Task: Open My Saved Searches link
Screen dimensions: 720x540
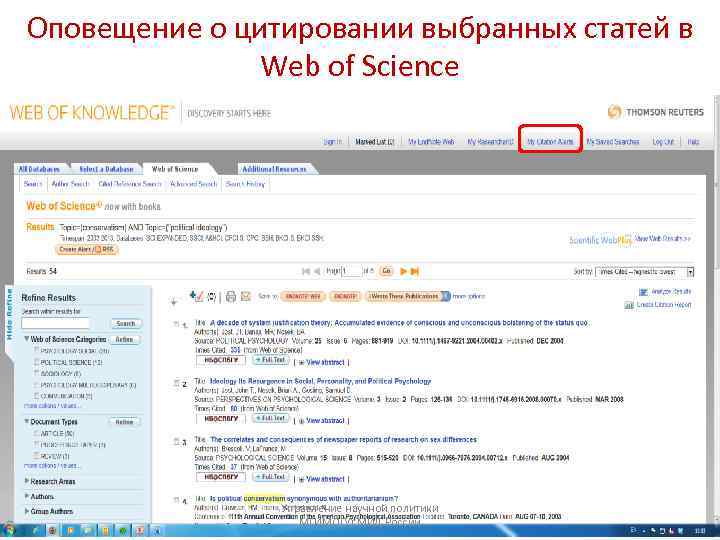Action: coord(613,142)
